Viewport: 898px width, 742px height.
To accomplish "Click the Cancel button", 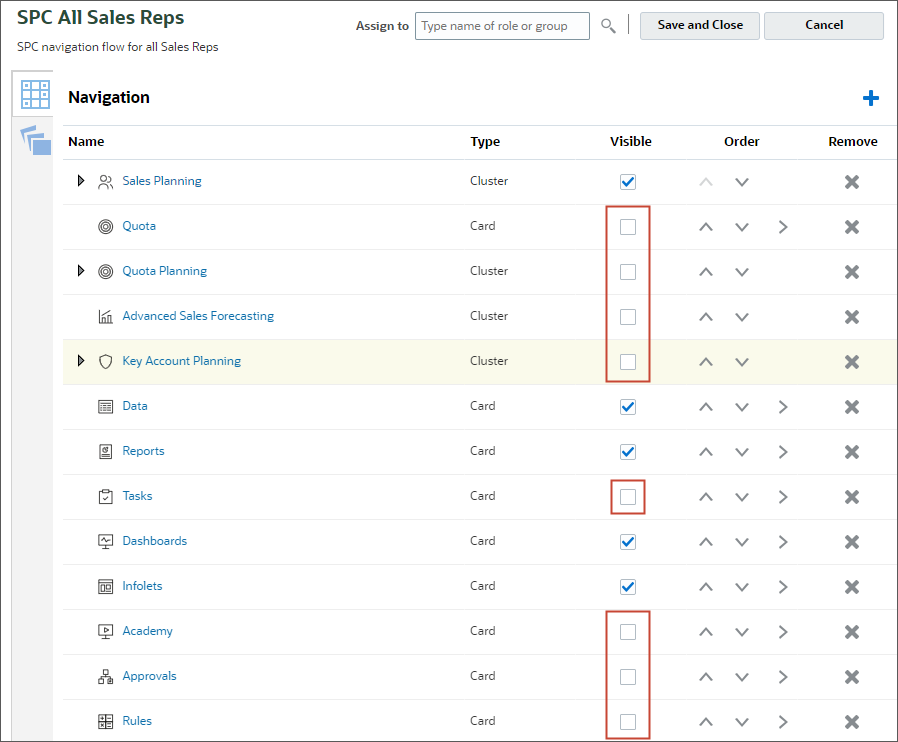I will pyautogui.click(x=823, y=25).
